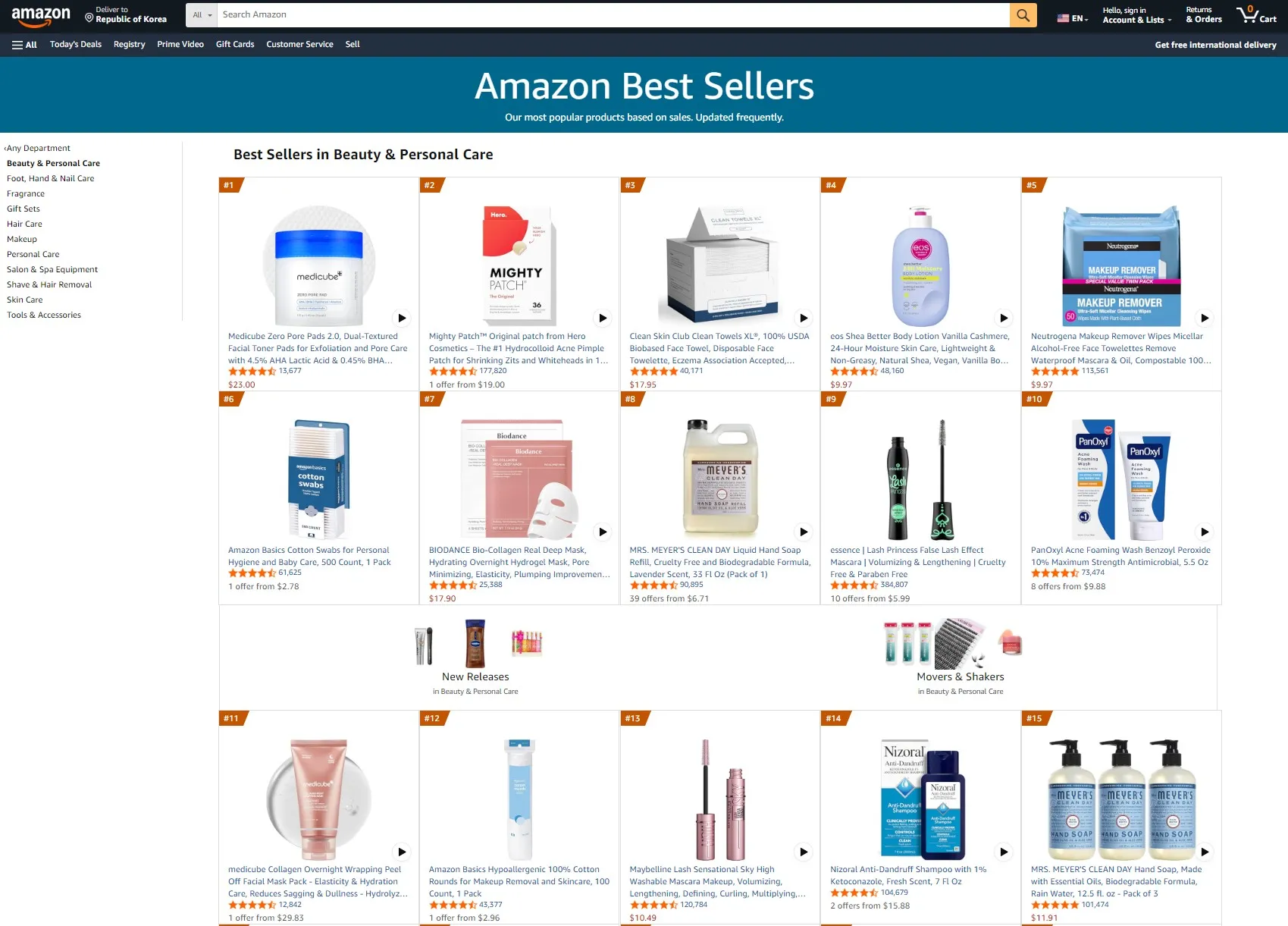This screenshot has height=926, width=1288.
Task: Go back to Any Department
Action: tap(37, 148)
